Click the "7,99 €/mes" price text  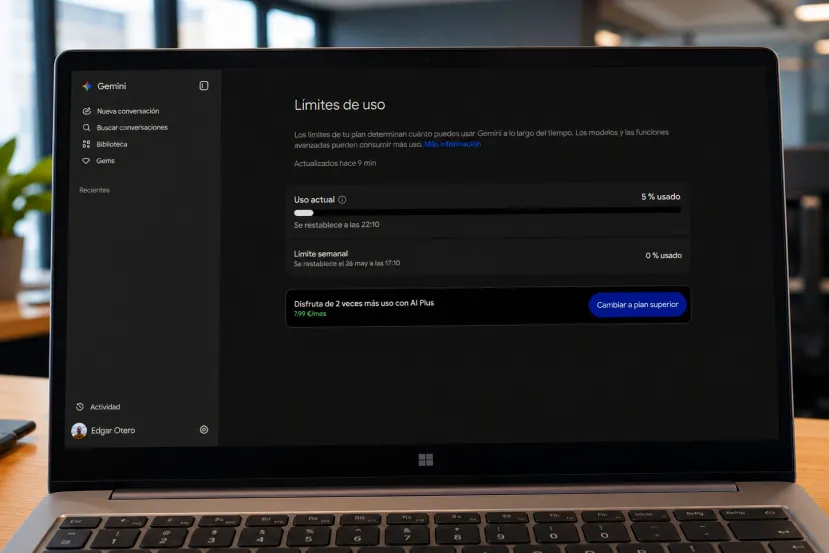click(310, 314)
